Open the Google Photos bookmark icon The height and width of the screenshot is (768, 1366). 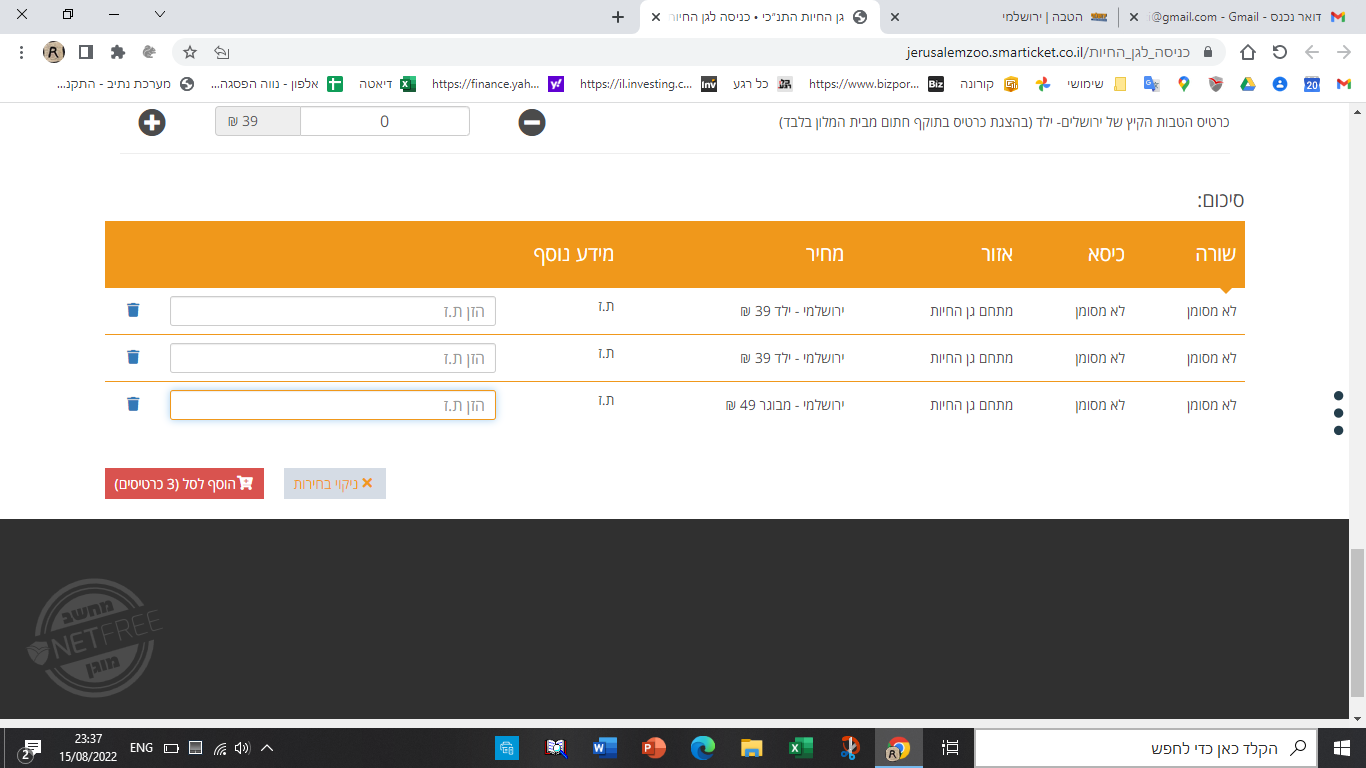pos(1042,84)
